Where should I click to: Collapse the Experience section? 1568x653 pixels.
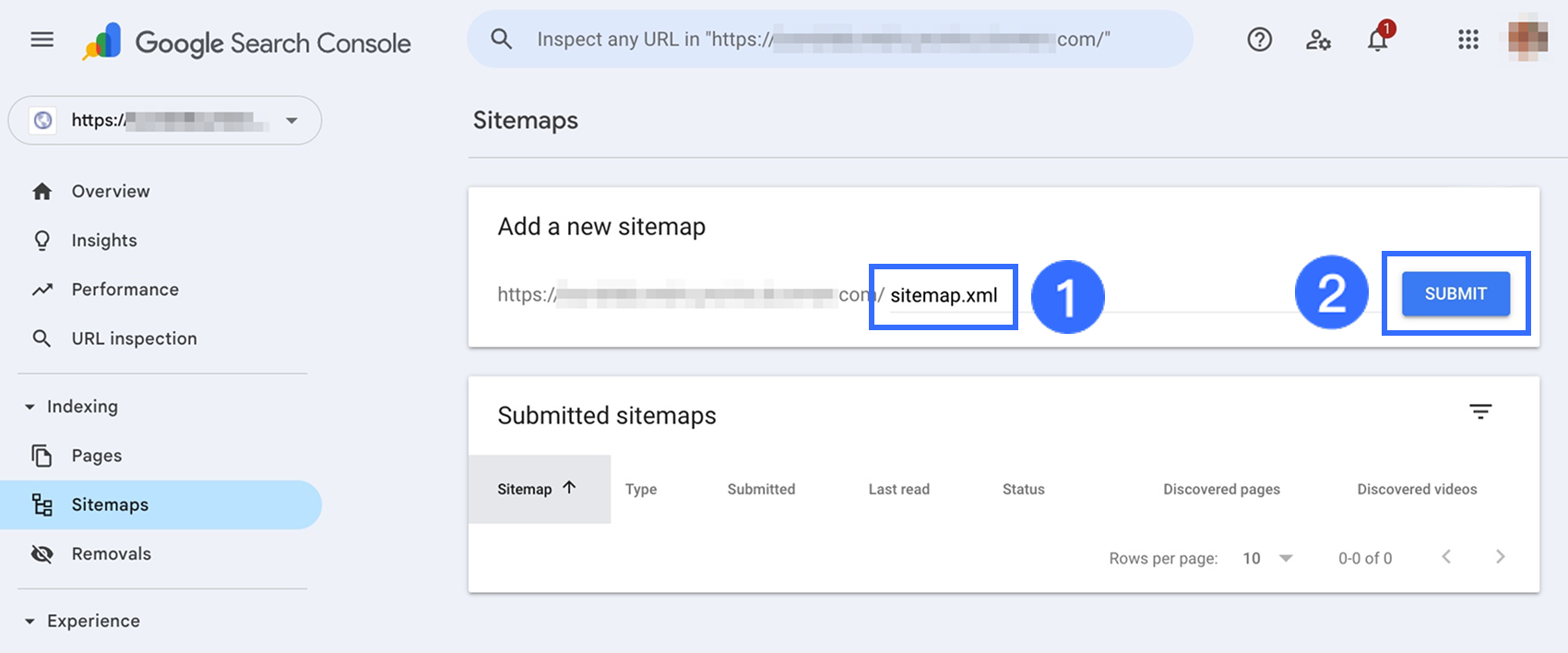pyautogui.click(x=30, y=622)
